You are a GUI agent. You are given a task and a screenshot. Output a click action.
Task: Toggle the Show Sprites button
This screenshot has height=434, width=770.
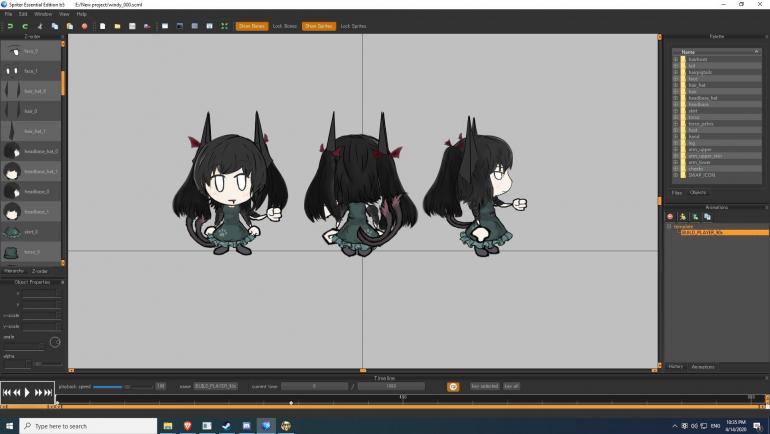click(x=318, y=26)
